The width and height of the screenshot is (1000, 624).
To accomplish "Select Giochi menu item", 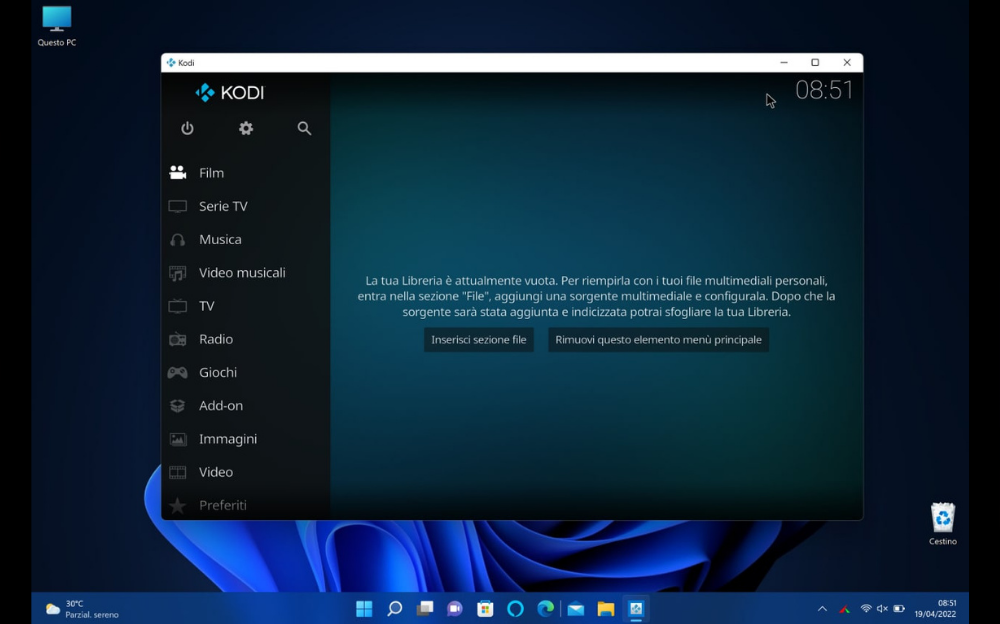I will pyautogui.click(x=217, y=372).
